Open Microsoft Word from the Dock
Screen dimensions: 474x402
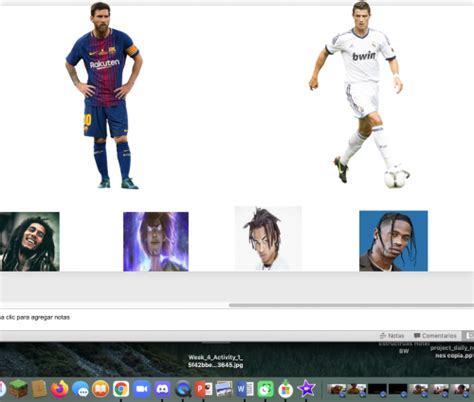[x=245, y=389]
